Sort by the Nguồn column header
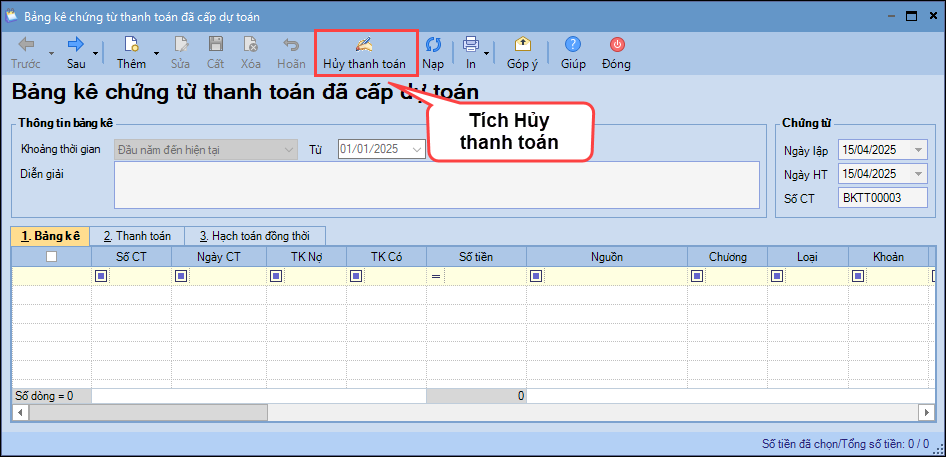This screenshot has width=946, height=457. 607,257
